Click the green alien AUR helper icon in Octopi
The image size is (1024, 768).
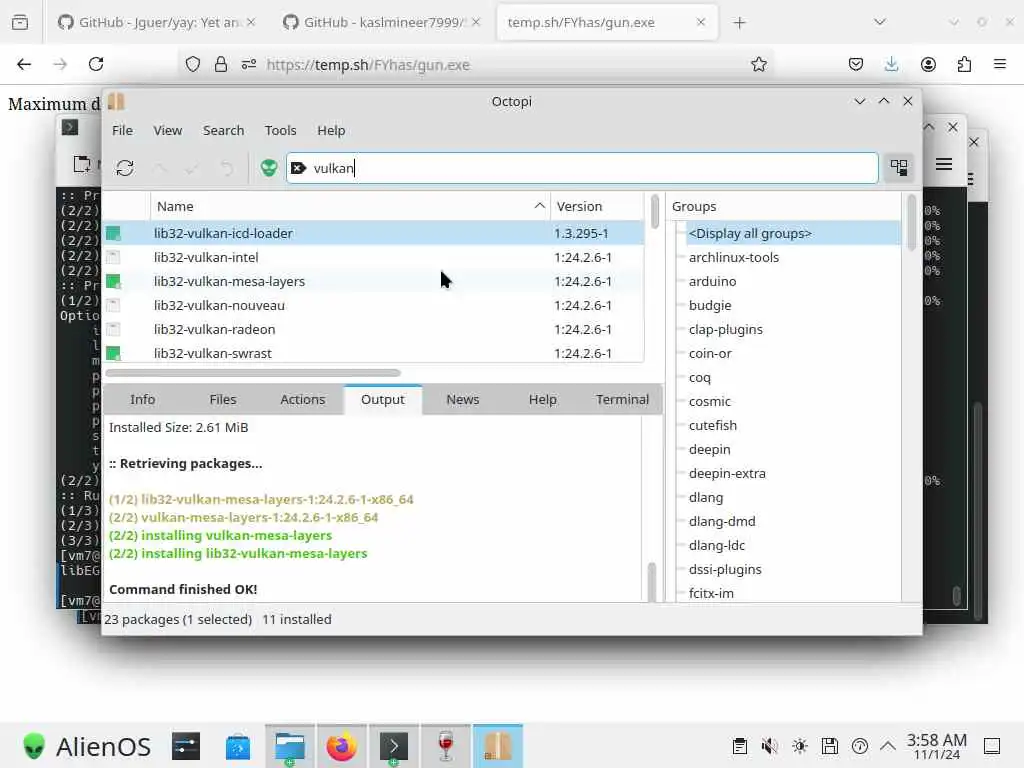(268, 168)
